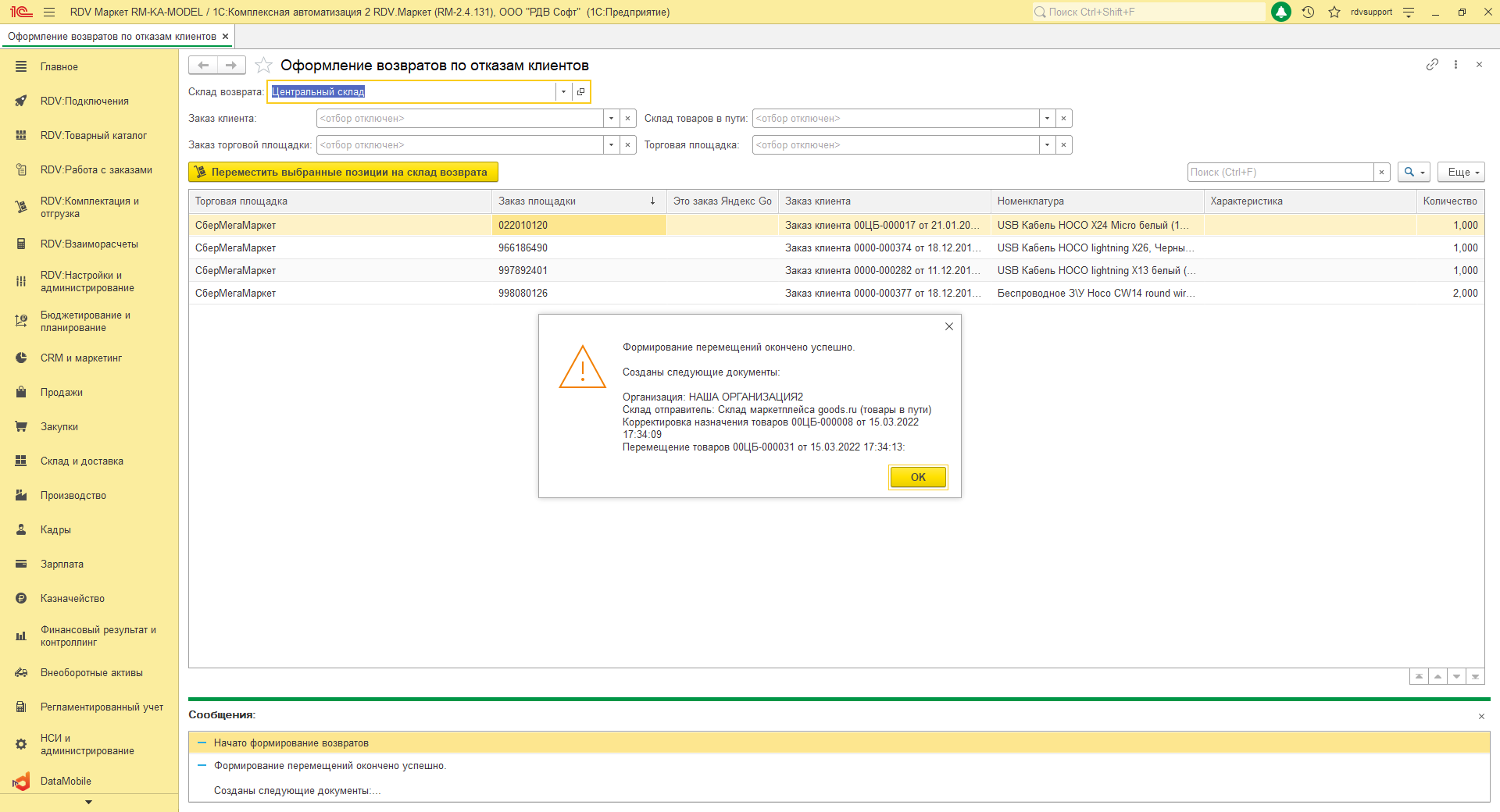Open the hamburger main menu icon
Viewport: 1500px width, 812px height.
[49, 12]
